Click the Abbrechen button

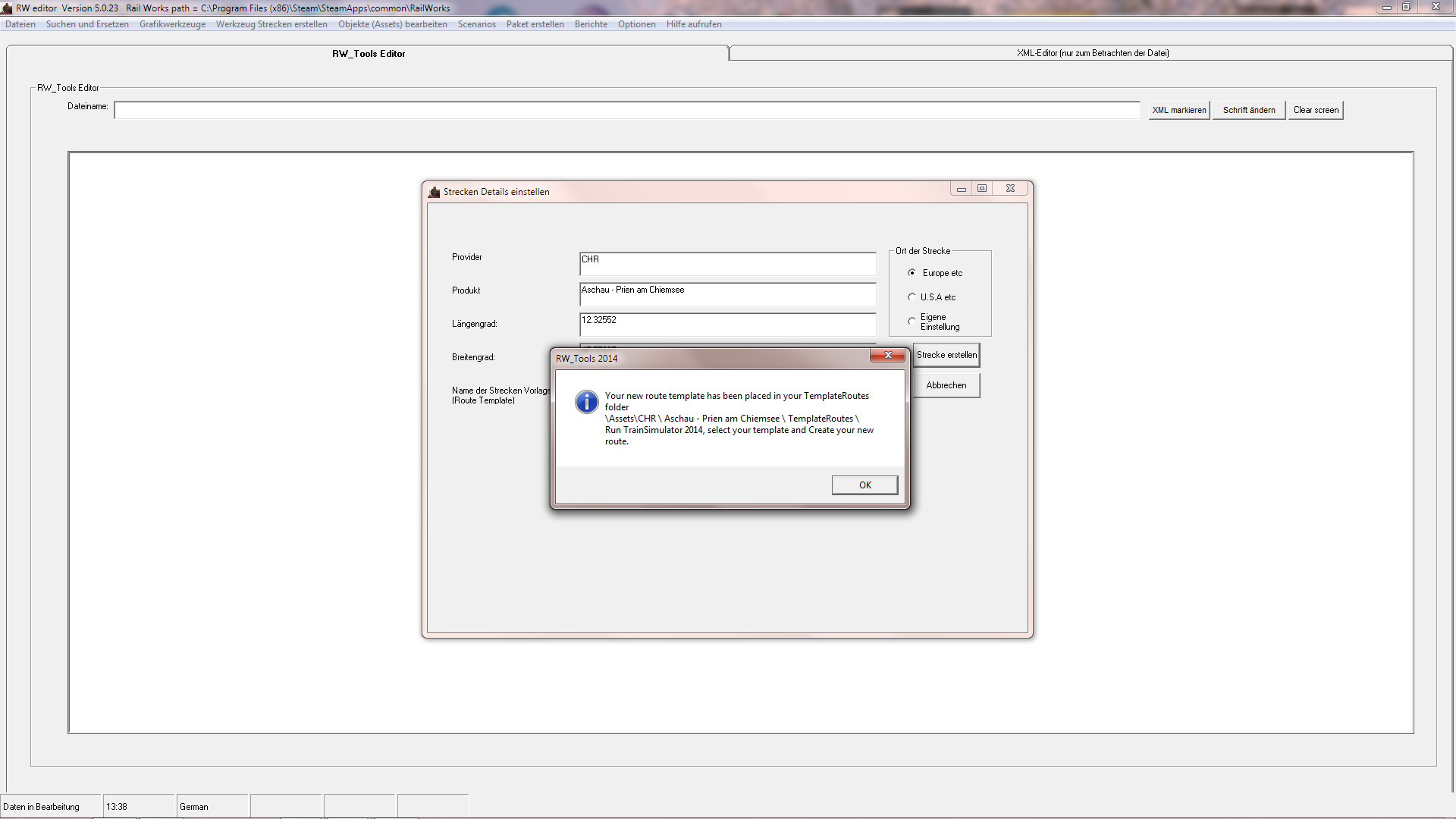pos(946,385)
